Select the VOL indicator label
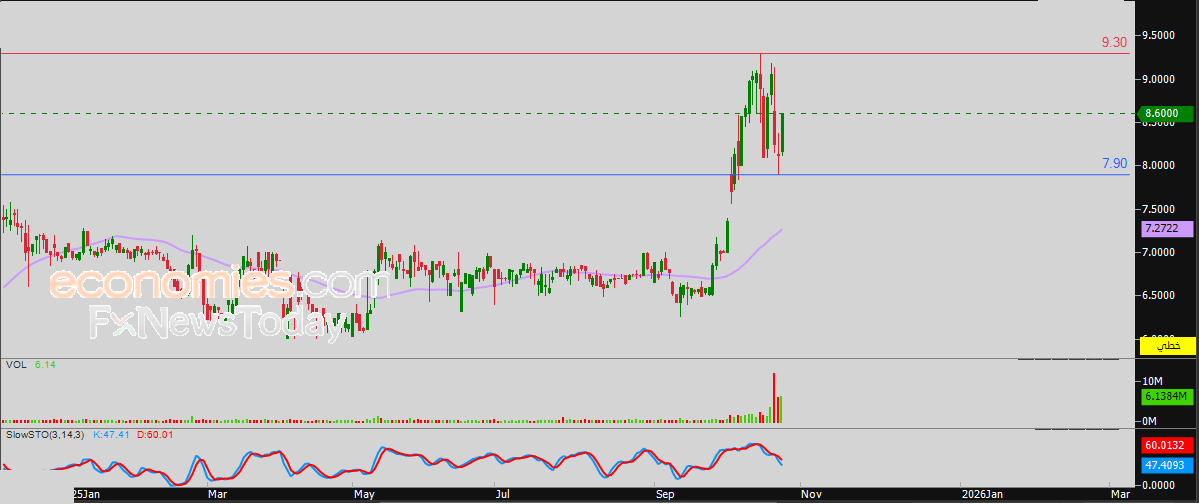1199x504 pixels. click(17, 365)
